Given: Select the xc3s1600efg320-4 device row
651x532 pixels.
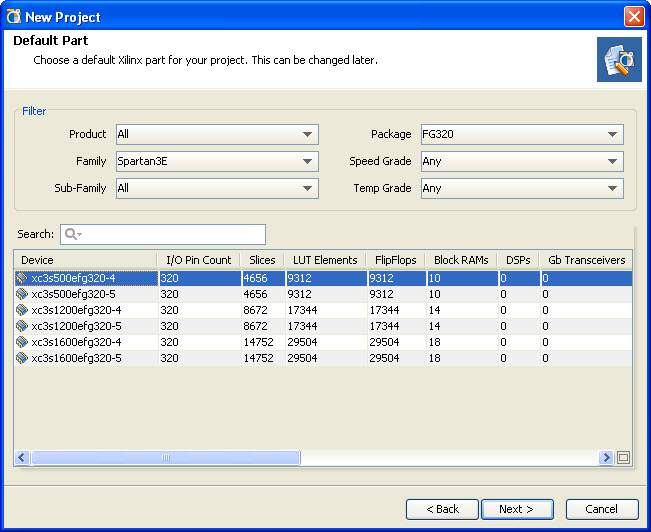Looking at the screenshot, I should [323, 342].
